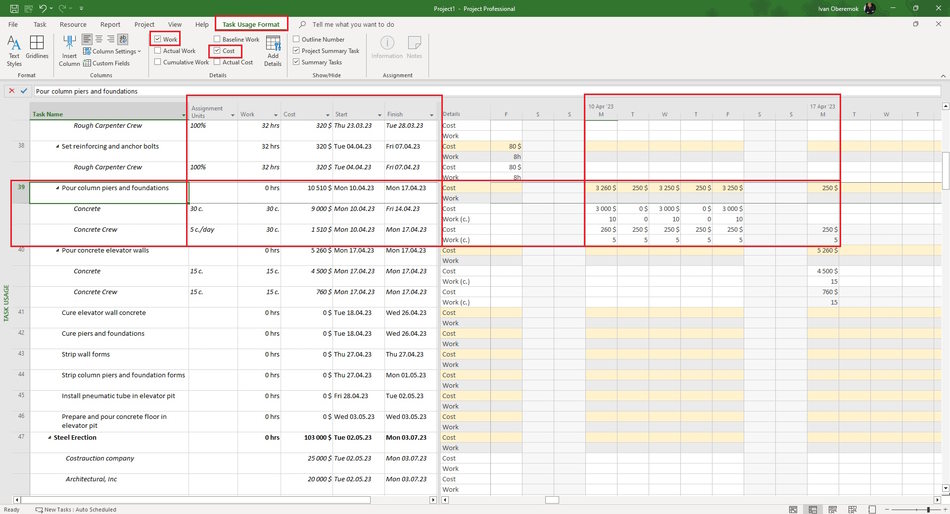Open the Help ribbon tab
This screenshot has width=950, height=514.
click(202, 24)
